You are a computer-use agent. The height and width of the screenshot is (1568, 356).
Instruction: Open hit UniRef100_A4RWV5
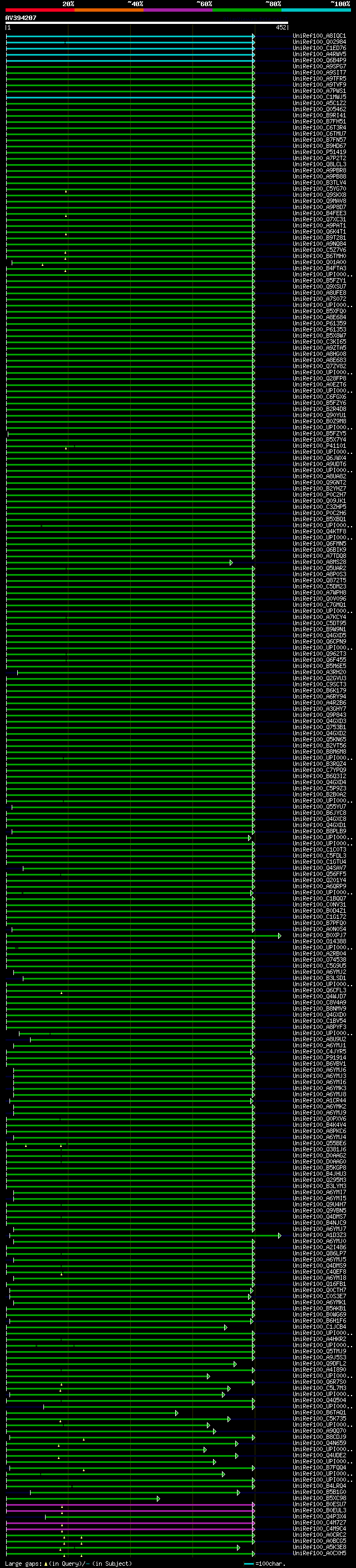tap(319, 54)
